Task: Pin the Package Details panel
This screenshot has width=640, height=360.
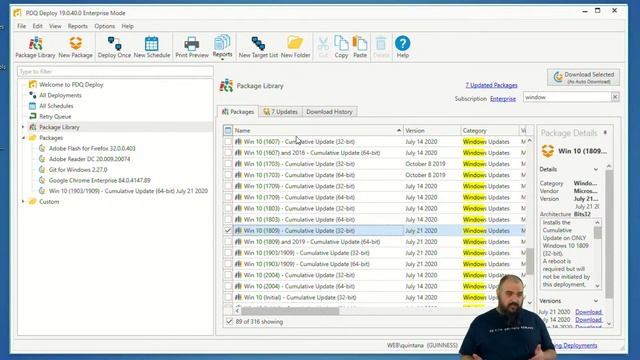Action: pos(605,133)
